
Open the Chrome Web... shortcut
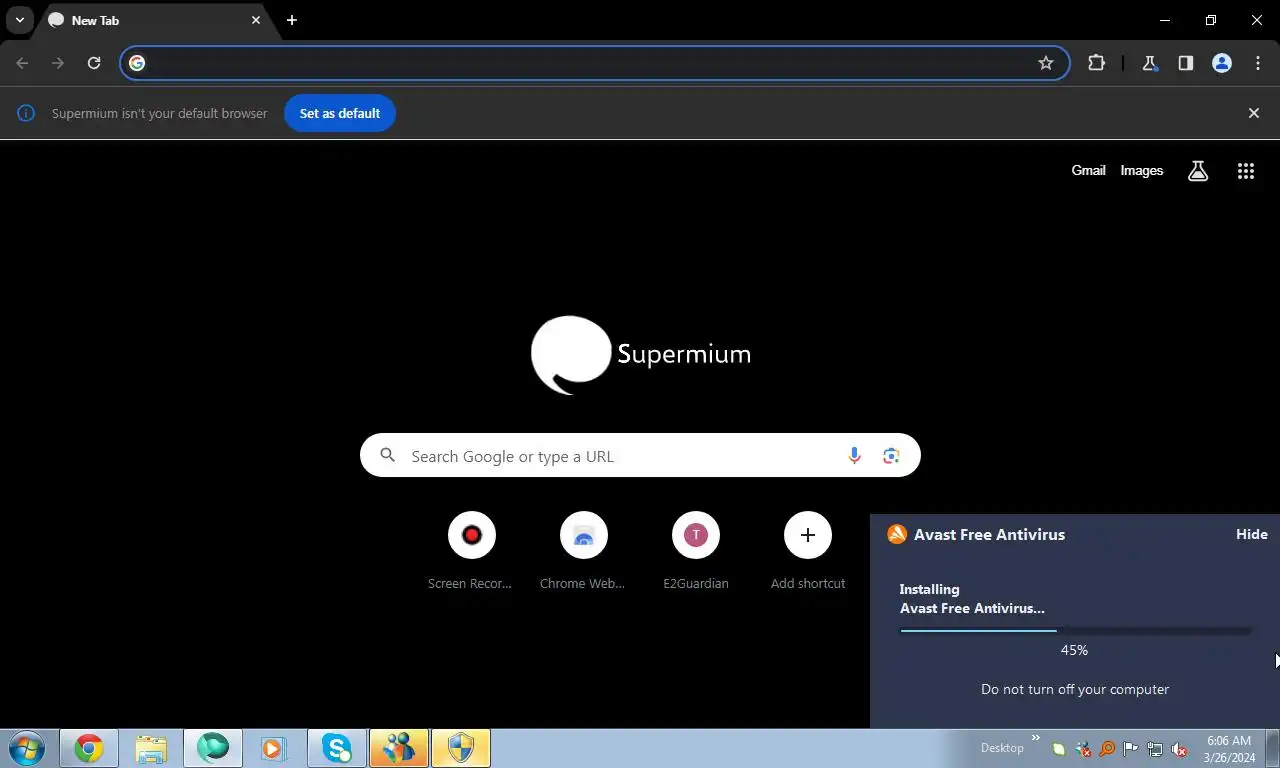click(584, 551)
